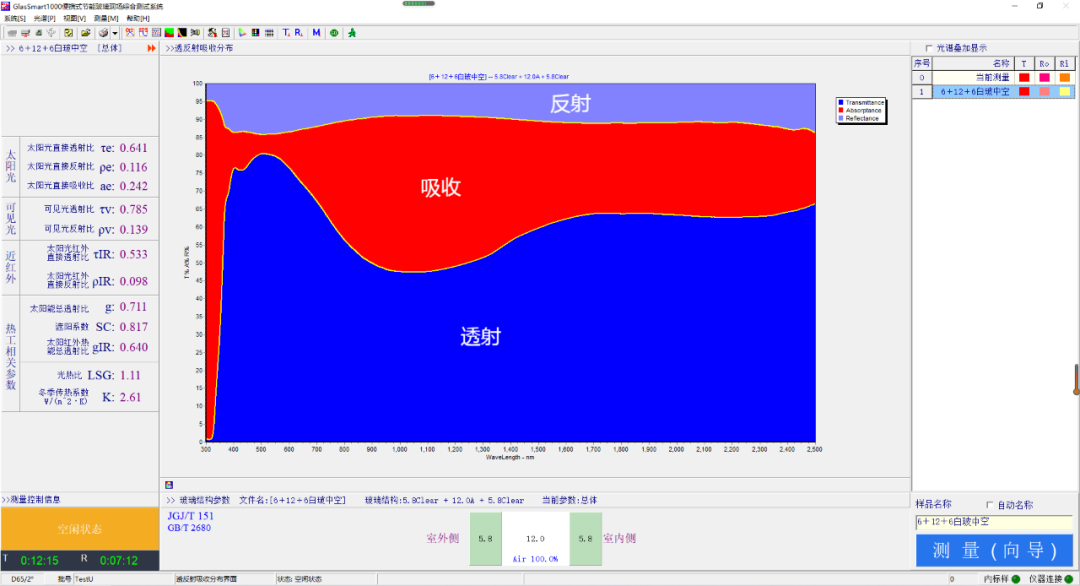This screenshot has width=1080, height=586.
Task: Click the blue T transmittance measure icon
Action: (287, 32)
